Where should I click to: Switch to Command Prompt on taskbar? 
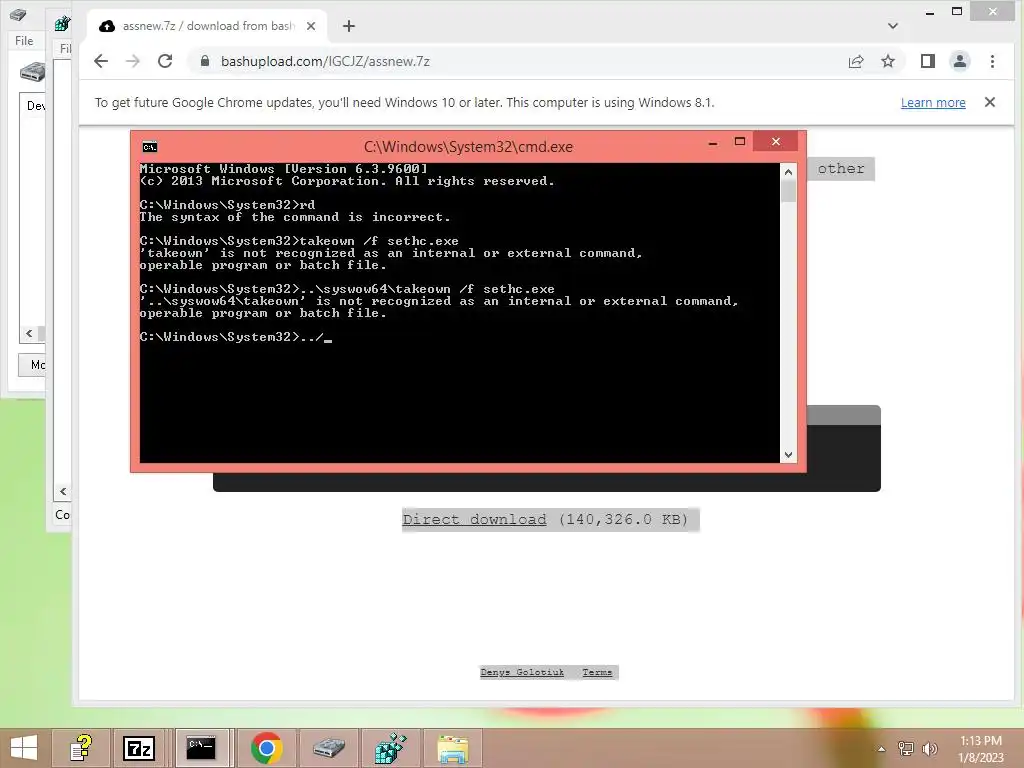coord(200,748)
